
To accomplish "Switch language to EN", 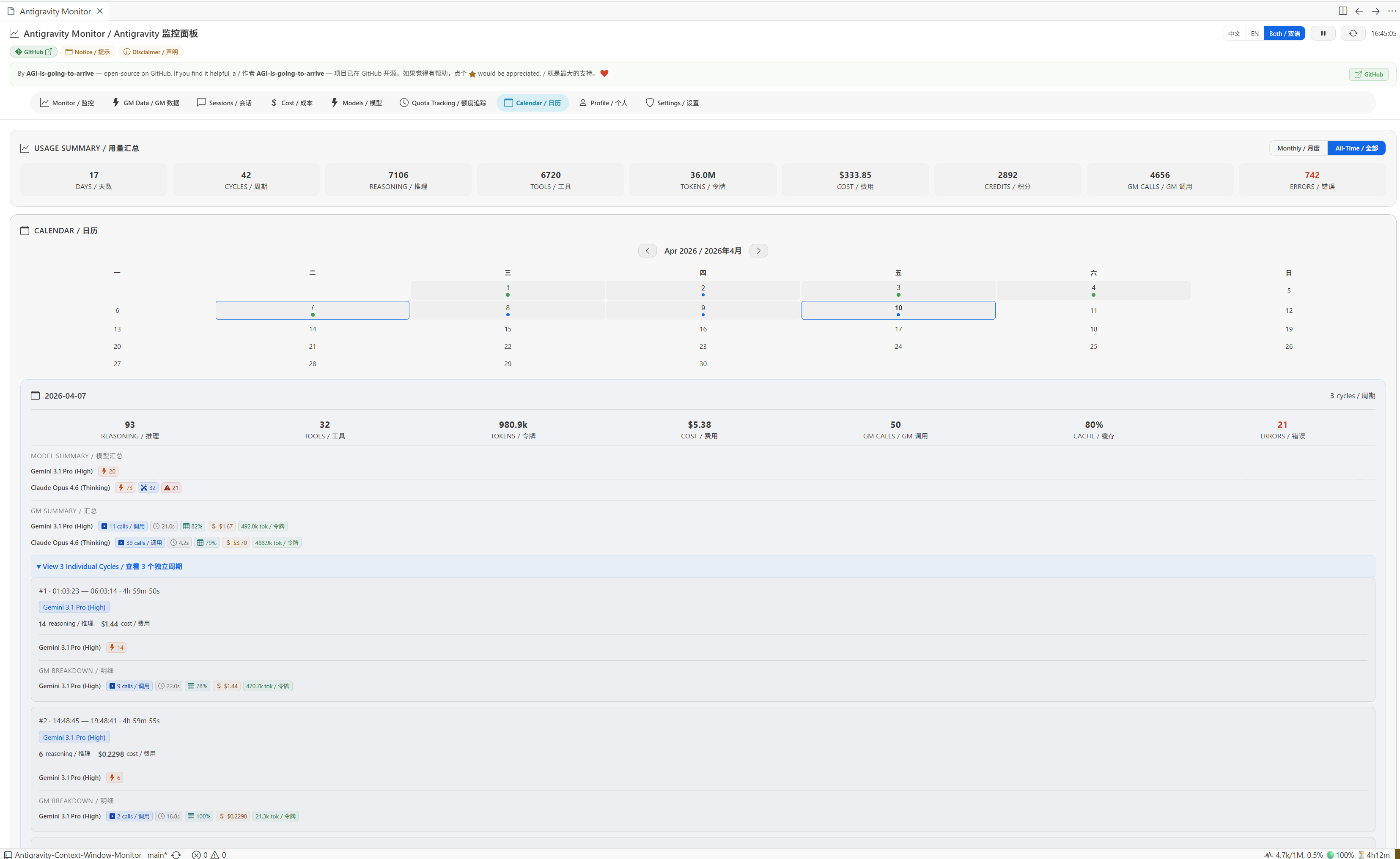I will pyautogui.click(x=1255, y=33).
